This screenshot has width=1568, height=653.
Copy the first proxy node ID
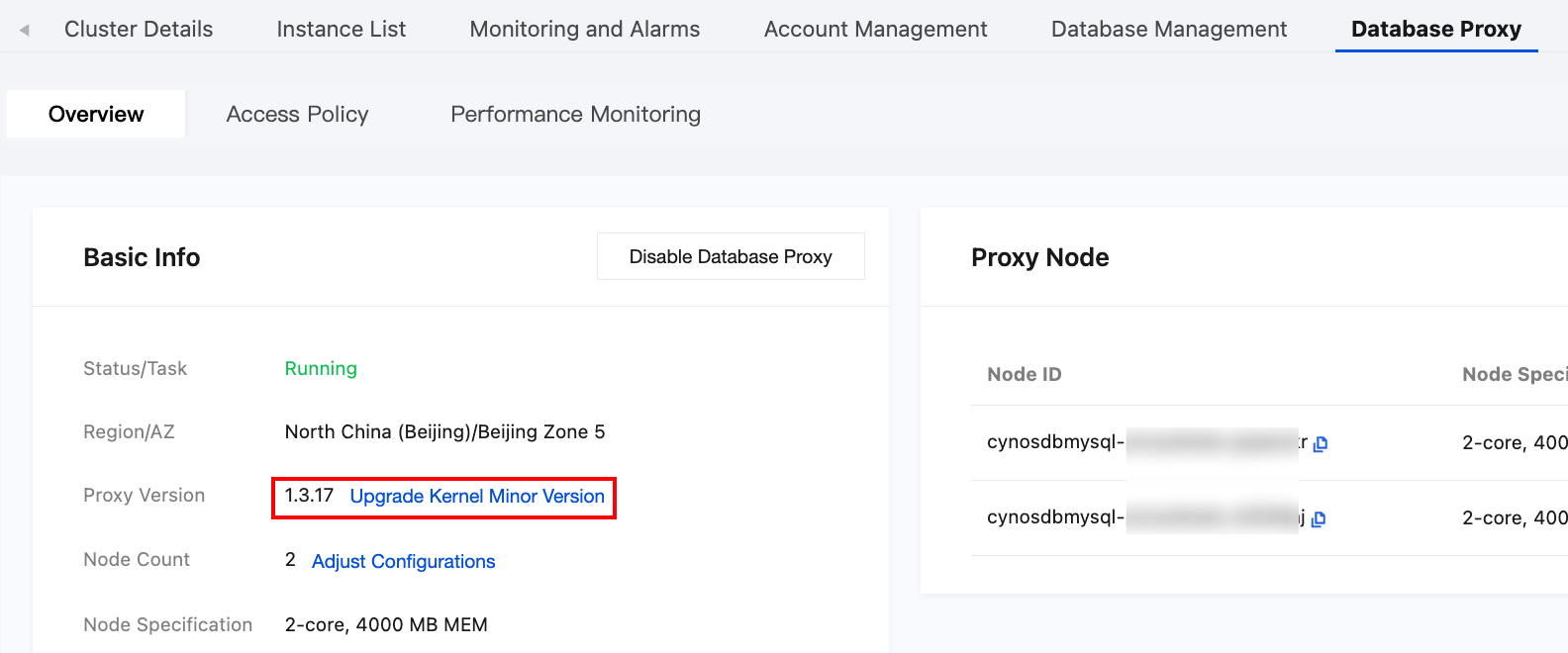click(1321, 444)
